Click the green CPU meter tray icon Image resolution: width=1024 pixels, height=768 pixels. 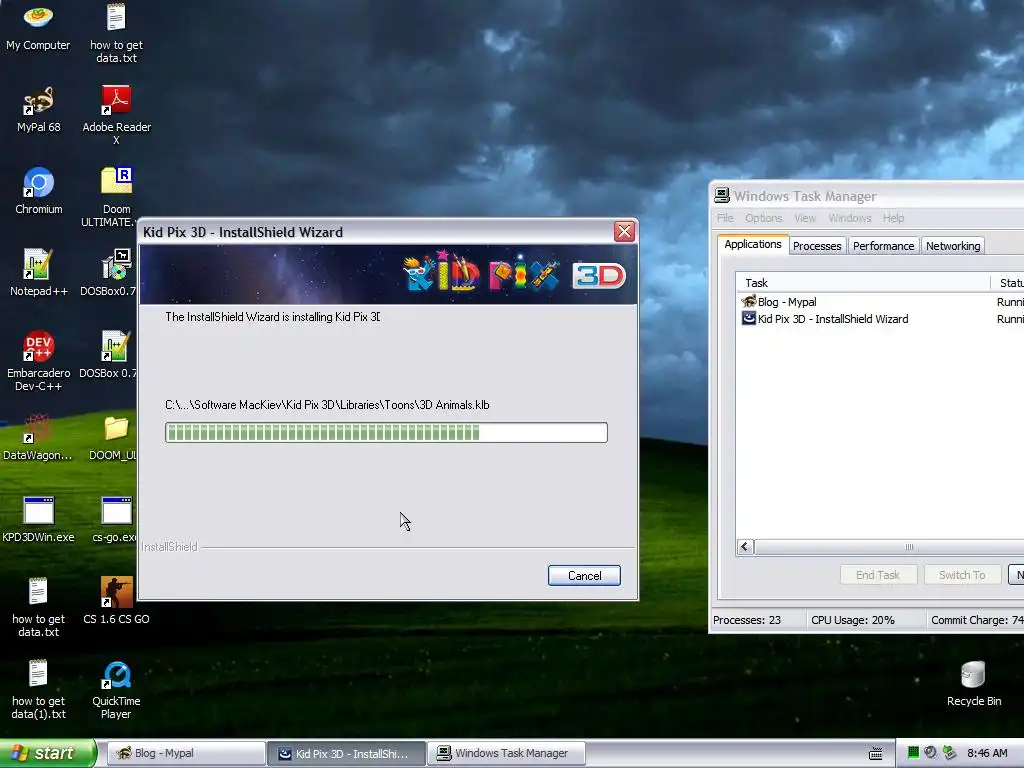(x=913, y=753)
